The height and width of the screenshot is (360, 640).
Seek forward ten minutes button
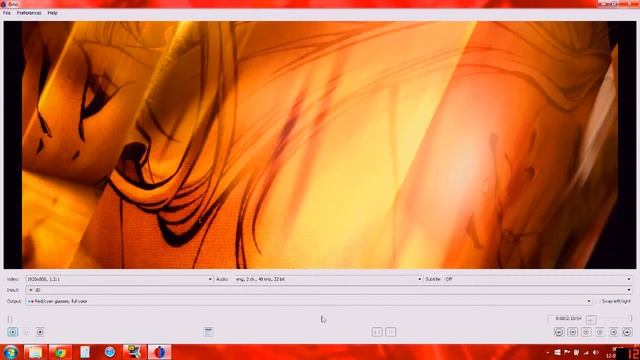[x=627, y=332]
